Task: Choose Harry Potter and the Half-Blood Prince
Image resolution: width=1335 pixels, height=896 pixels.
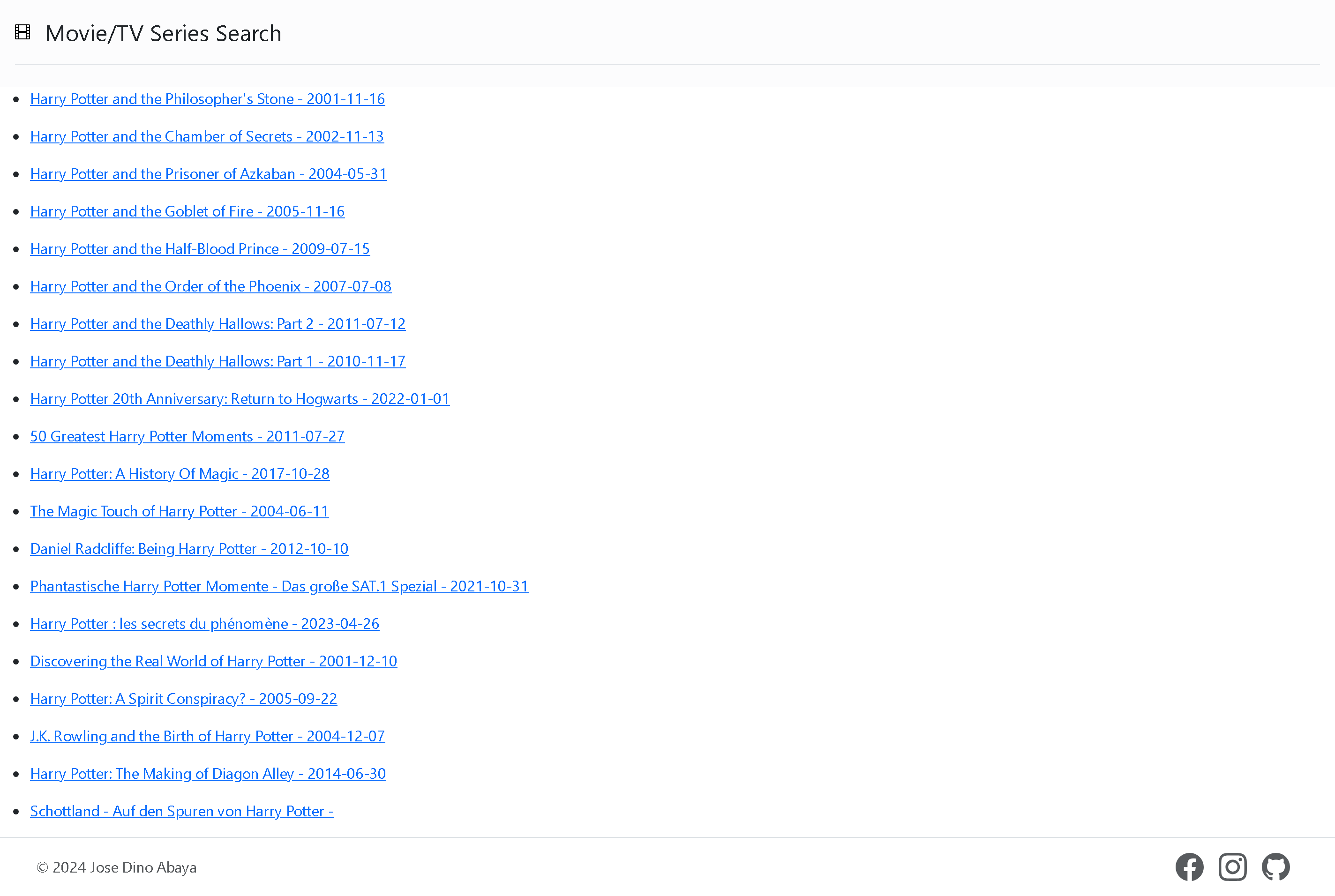Action: tap(200, 248)
